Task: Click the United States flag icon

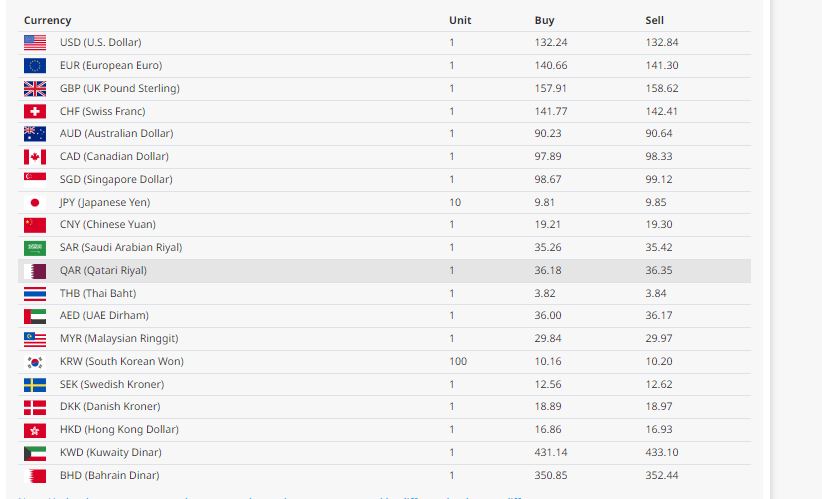Action: coord(35,43)
